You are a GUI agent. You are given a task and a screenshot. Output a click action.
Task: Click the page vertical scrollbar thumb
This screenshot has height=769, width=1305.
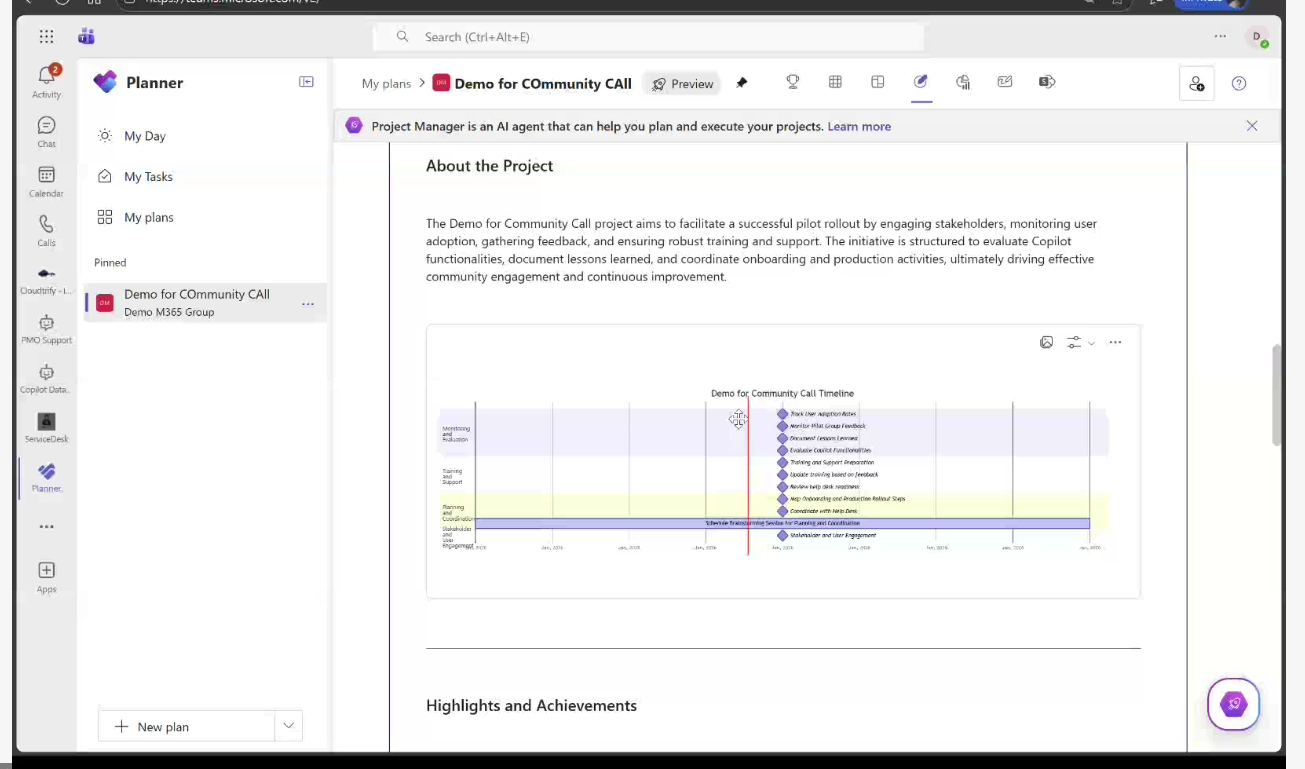pyautogui.click(x=1275, y=395)
